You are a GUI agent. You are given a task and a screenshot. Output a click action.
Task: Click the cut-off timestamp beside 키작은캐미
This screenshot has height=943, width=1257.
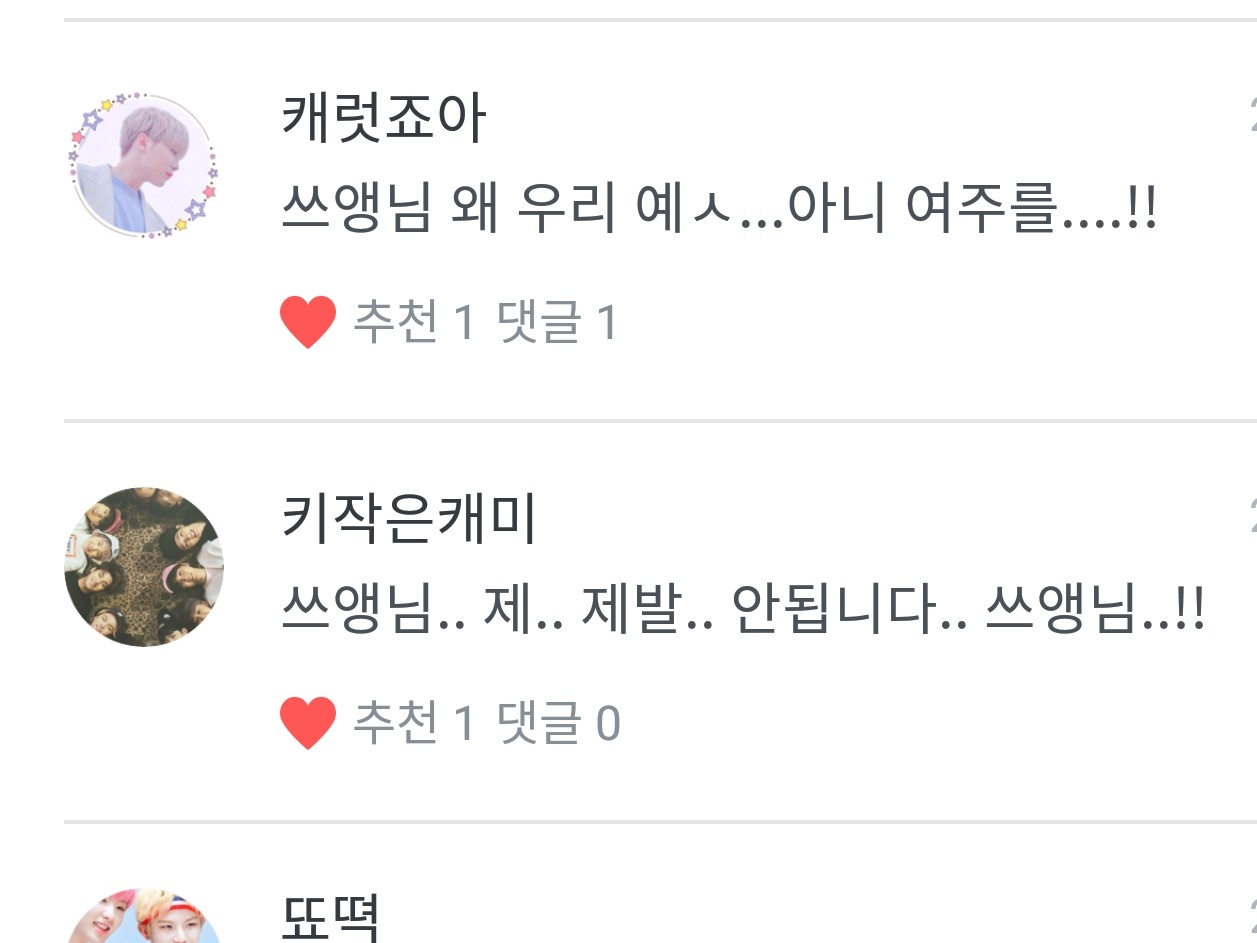1252,519
